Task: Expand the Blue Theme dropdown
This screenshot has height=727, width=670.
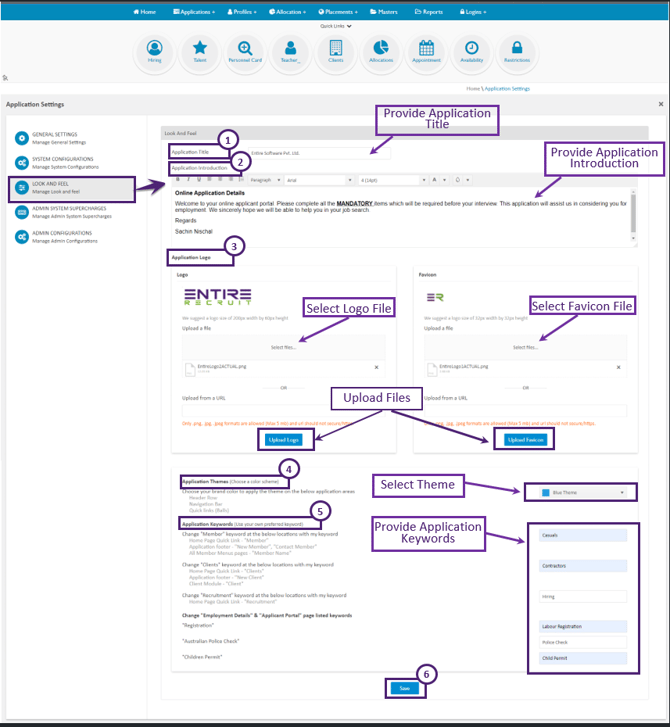Action: pos(579,492)
